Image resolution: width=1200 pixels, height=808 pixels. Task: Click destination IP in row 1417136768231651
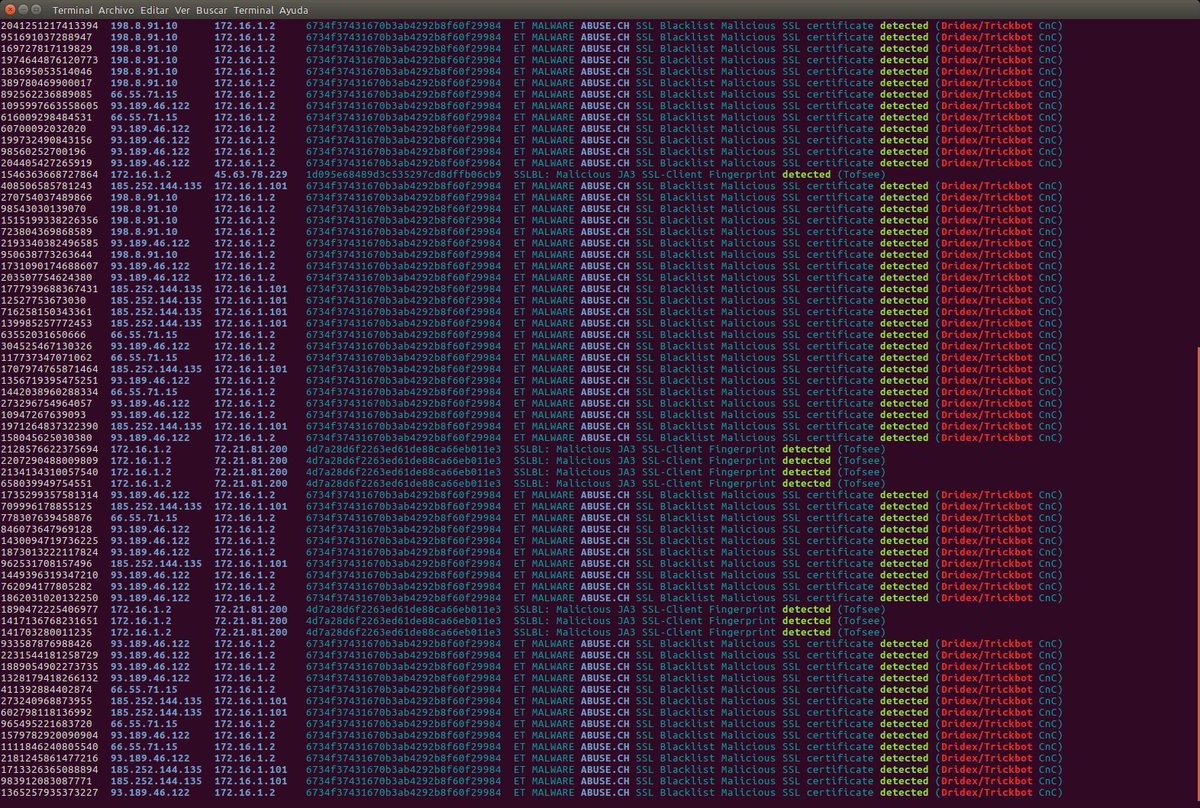(251, 621)
